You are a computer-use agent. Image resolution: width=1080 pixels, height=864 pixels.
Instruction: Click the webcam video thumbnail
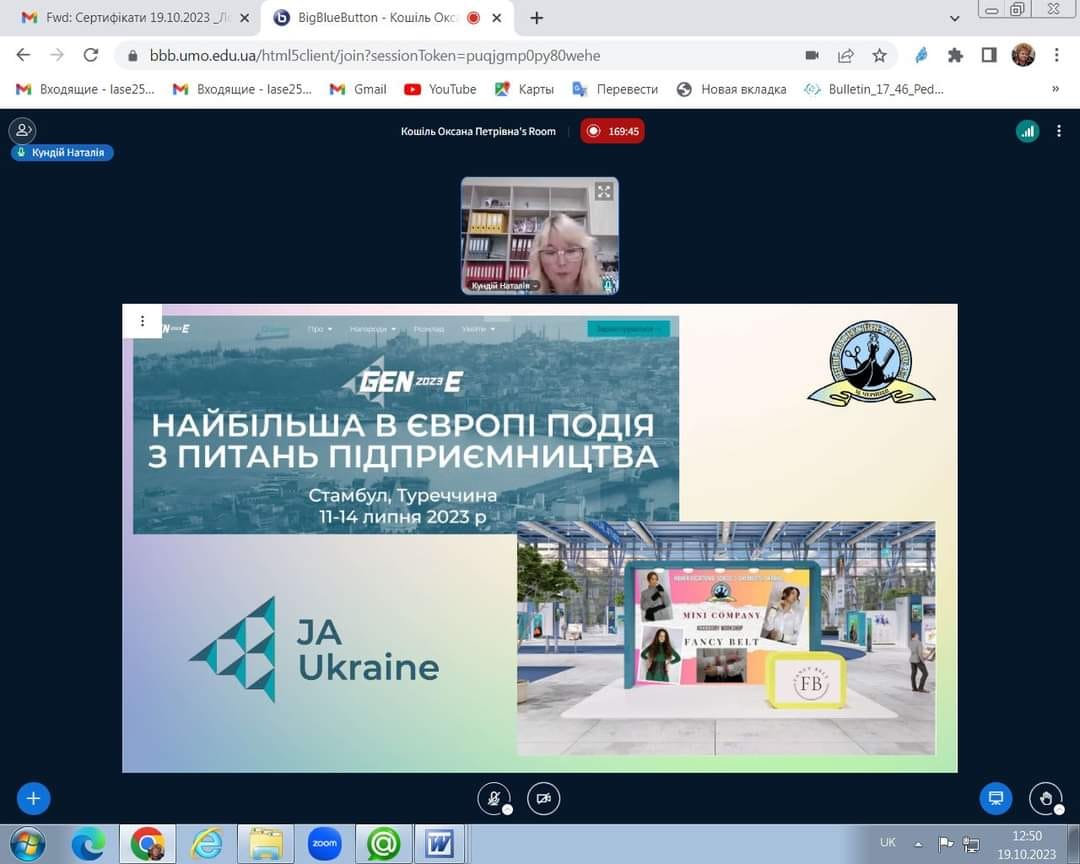pyautogui.click(x=539, y=236)
